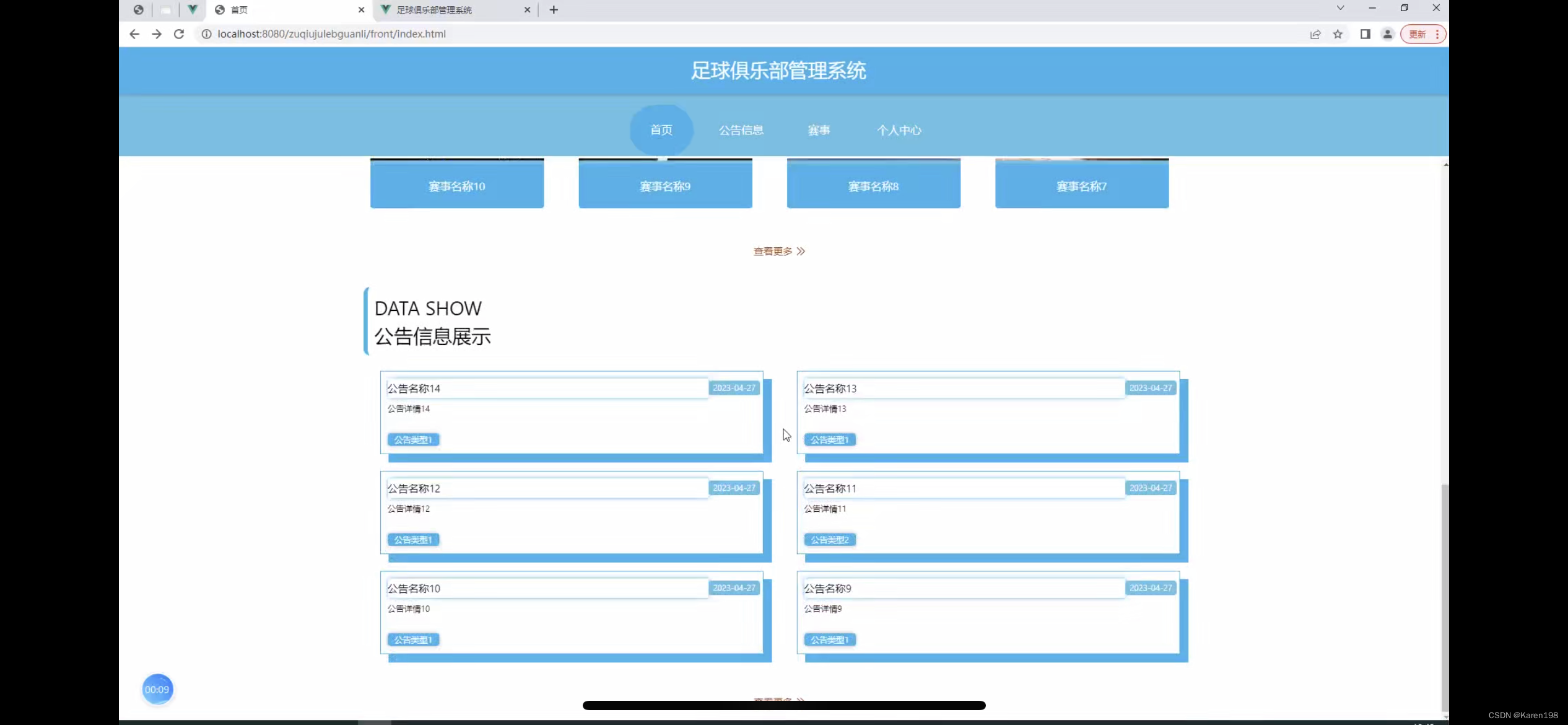
Task: Click the 公告详情11 description text
Action: click(x=825, y=508)
